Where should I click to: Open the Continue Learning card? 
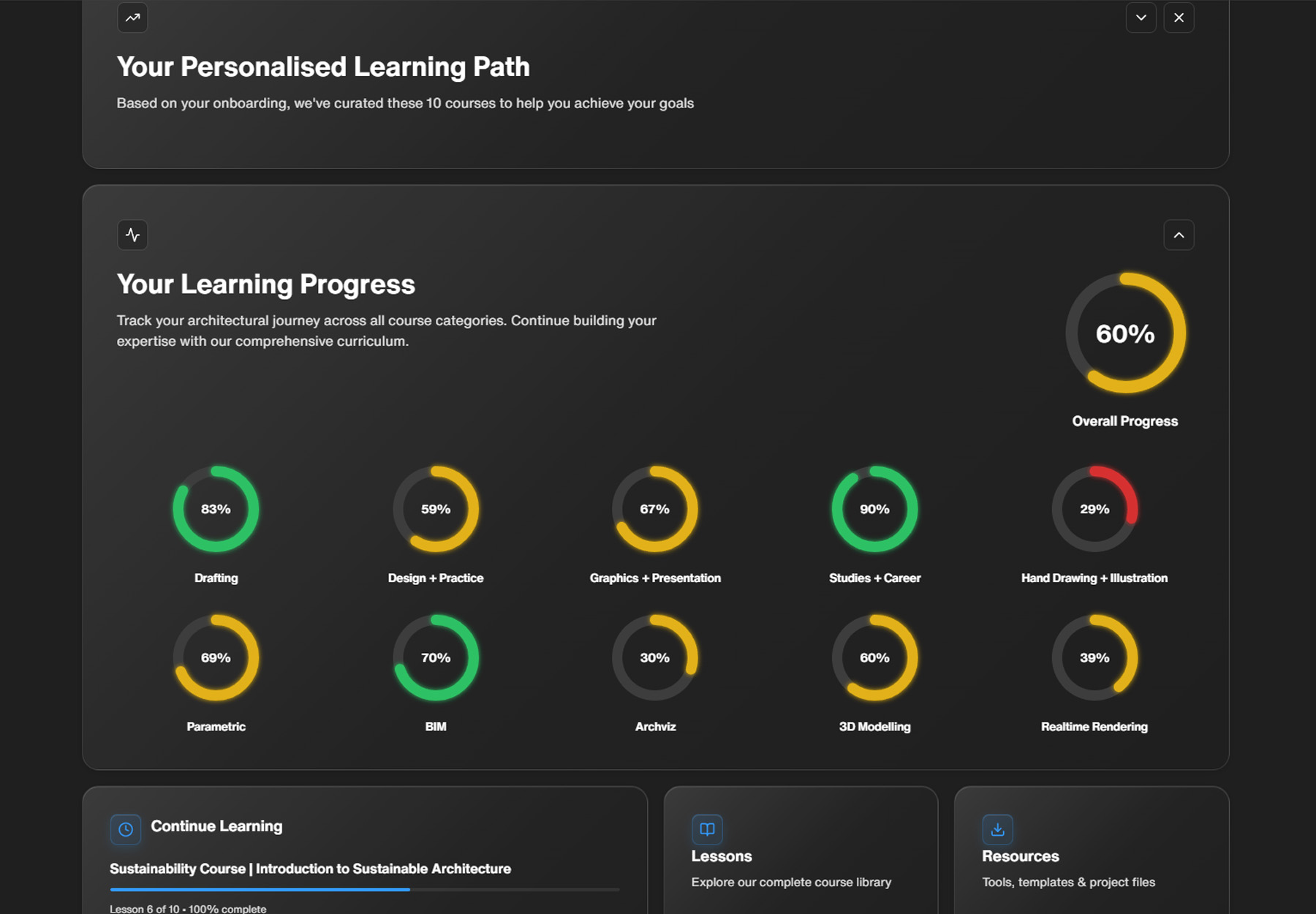[216, 826]
